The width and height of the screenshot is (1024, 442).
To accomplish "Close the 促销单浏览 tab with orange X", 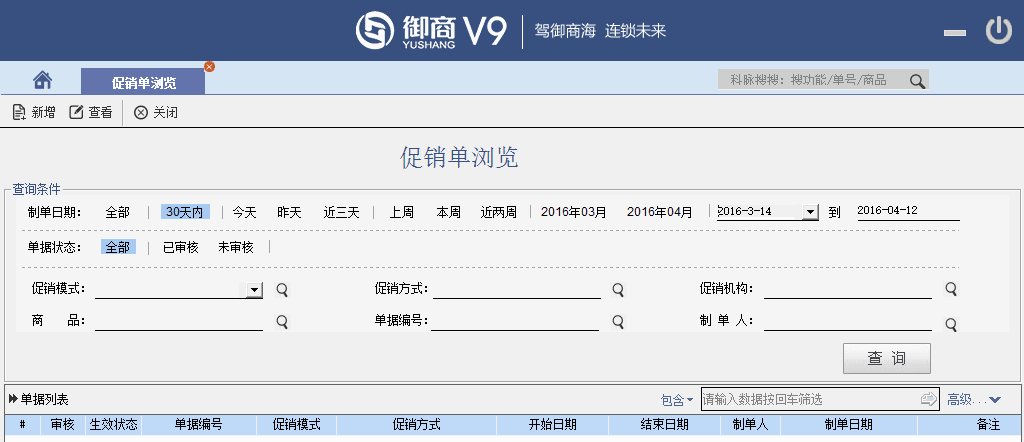I will click(209, 67).
